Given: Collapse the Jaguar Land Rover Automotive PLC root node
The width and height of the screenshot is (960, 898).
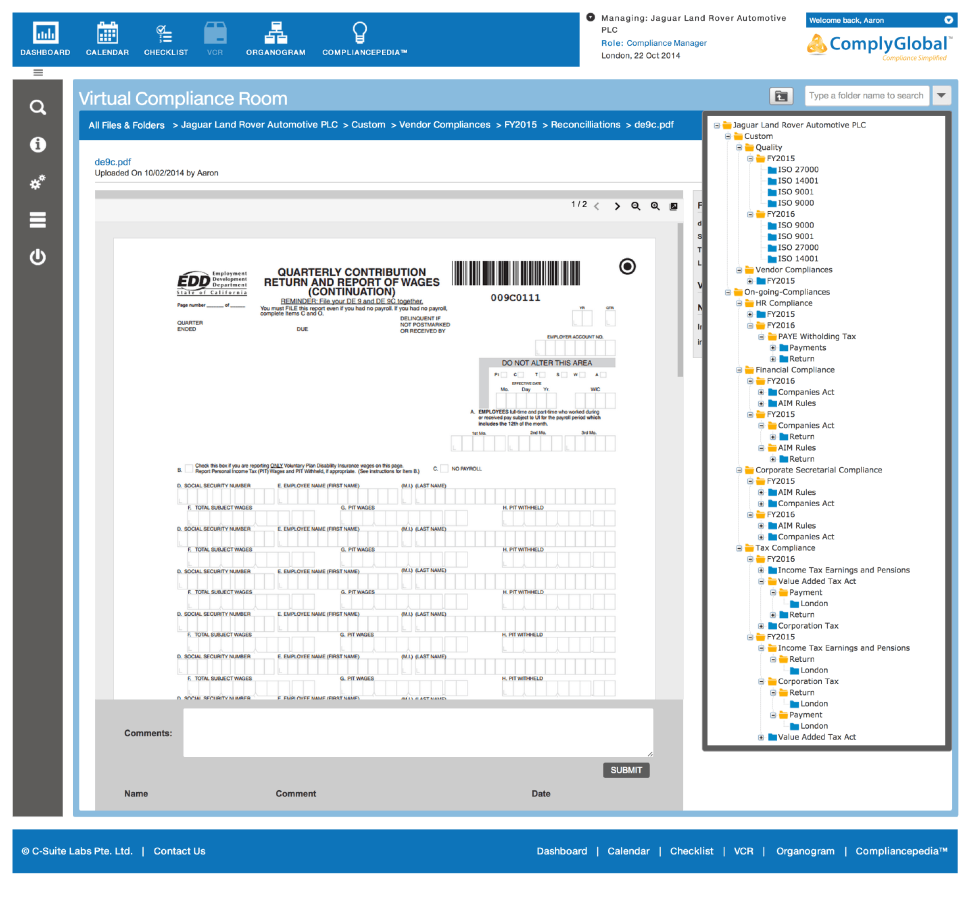Looking at the screenshot, I should [716, 125].
